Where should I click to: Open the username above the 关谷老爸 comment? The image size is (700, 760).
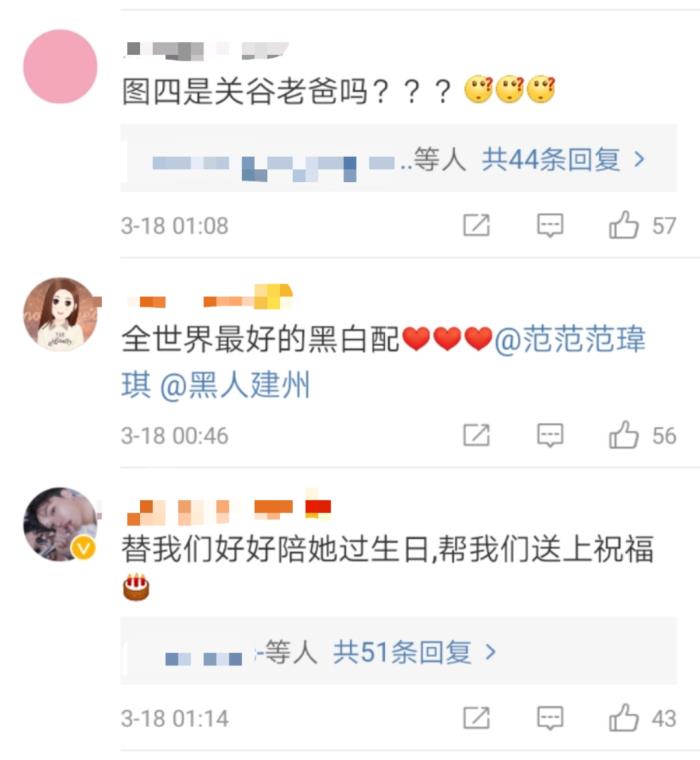click(x=206, y=51)
